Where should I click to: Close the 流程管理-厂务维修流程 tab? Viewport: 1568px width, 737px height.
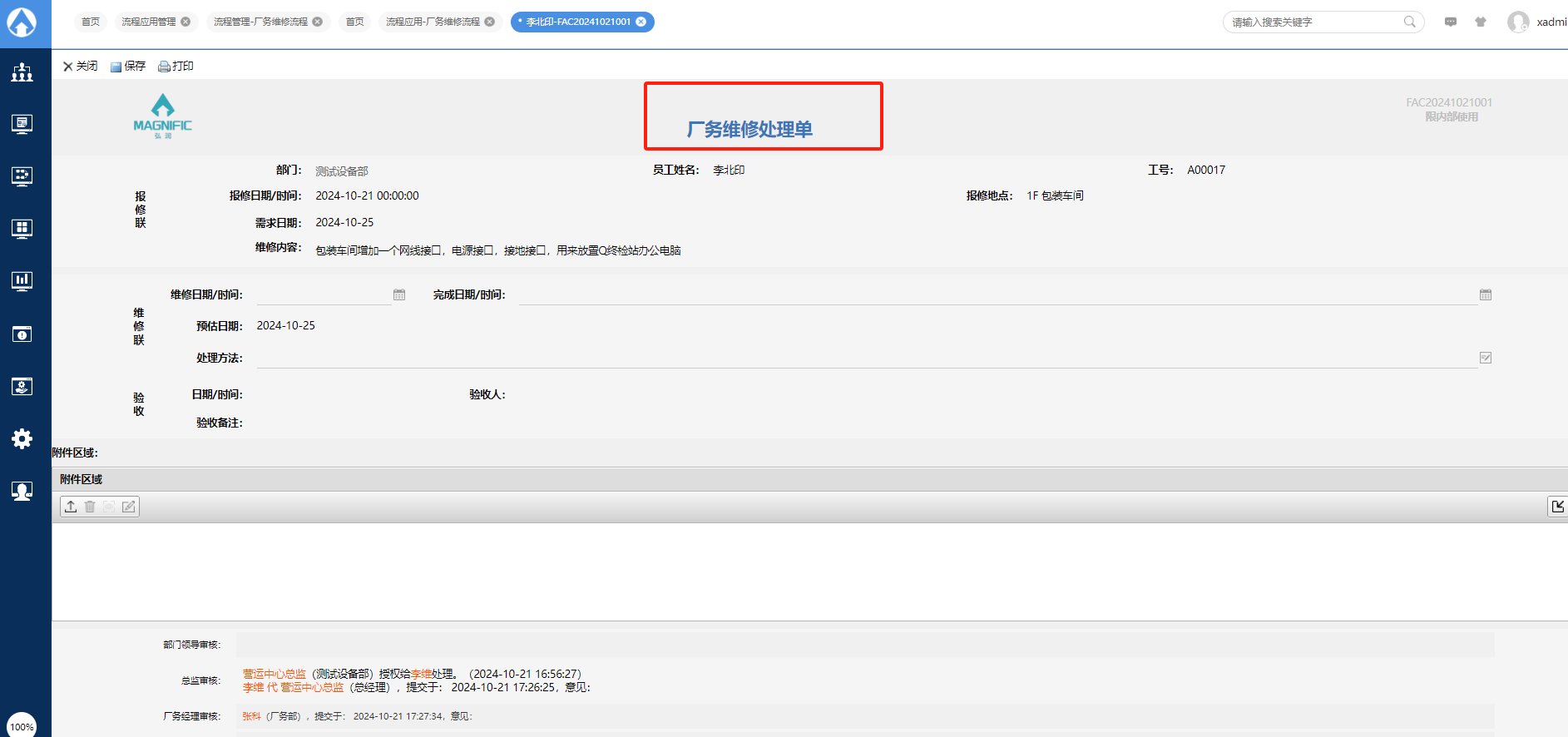coord(317,22)
